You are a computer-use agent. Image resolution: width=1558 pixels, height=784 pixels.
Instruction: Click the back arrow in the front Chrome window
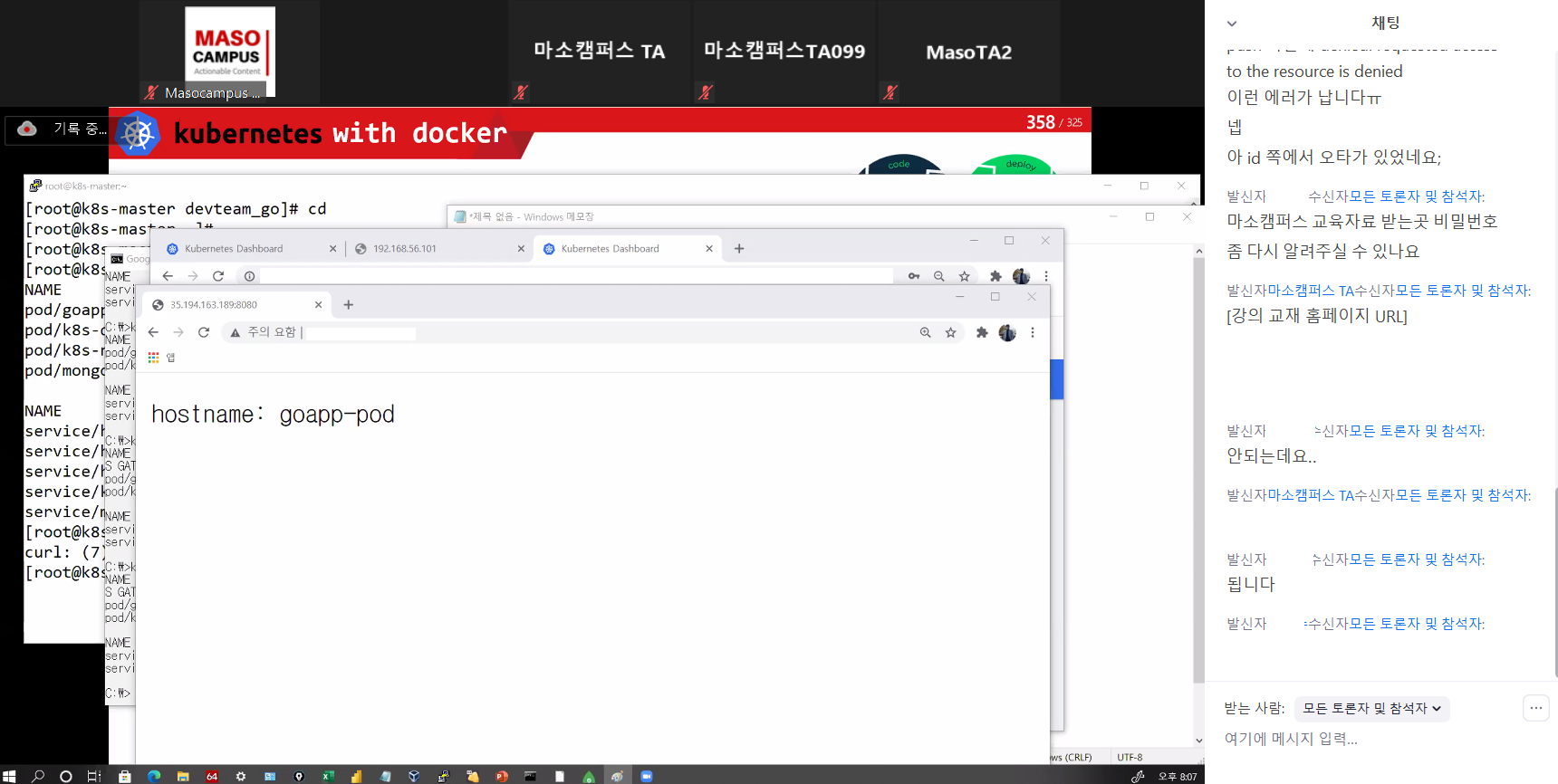[153, 332]
